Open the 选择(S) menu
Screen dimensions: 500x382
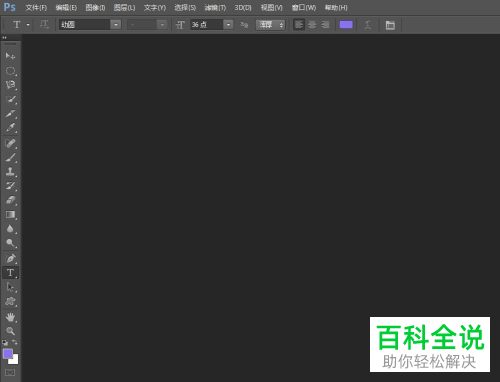coord(185,7)
